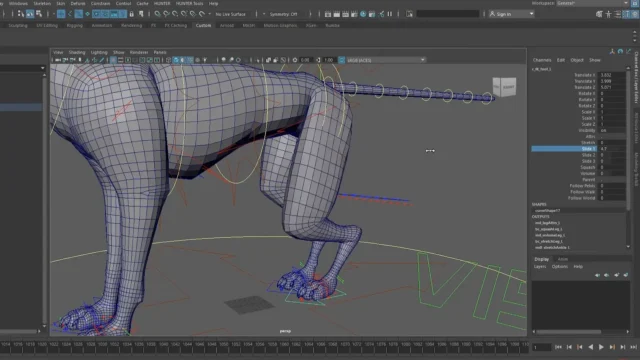Select the Translate Z channel value
Screen dimensions: 640x360
612,87
